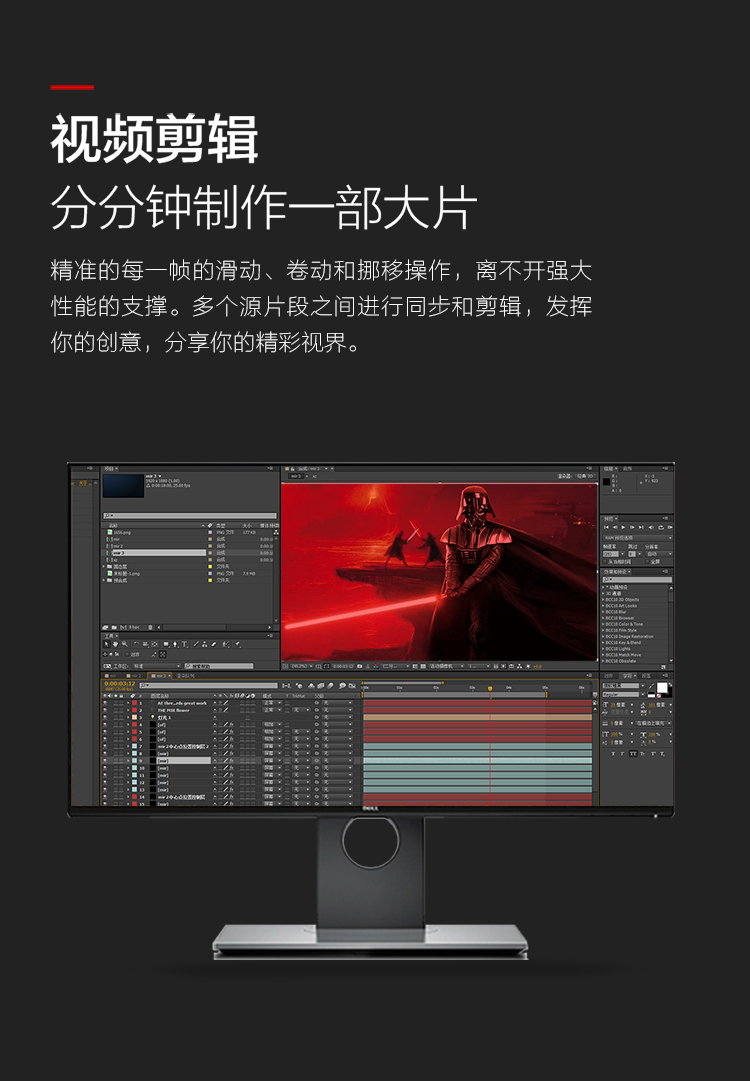This screenshot has width=750, height=1081.
Task: Switch to the Audio tab beside Info
Action: [627, 469]
